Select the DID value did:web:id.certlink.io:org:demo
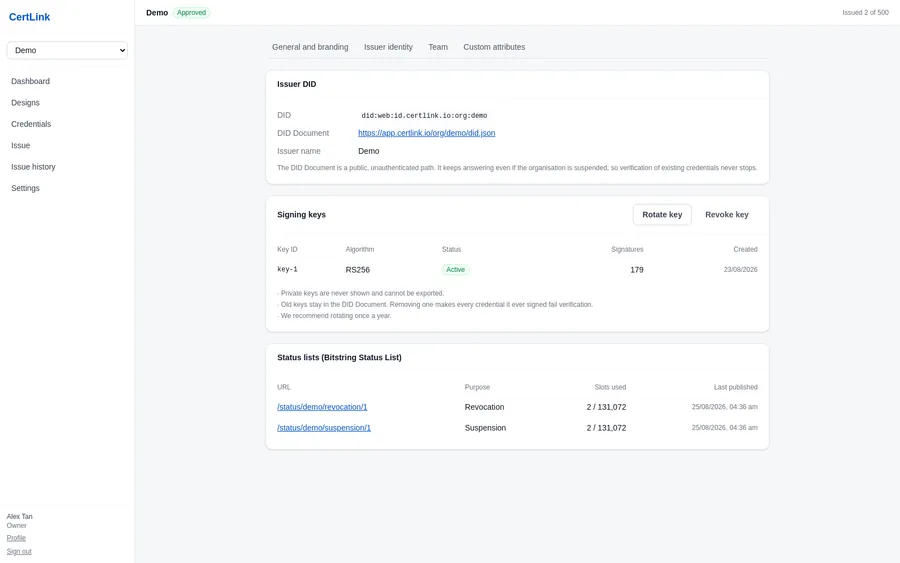Image resolution: width=900 pixels, height=563 pixels. coord(424,115)
